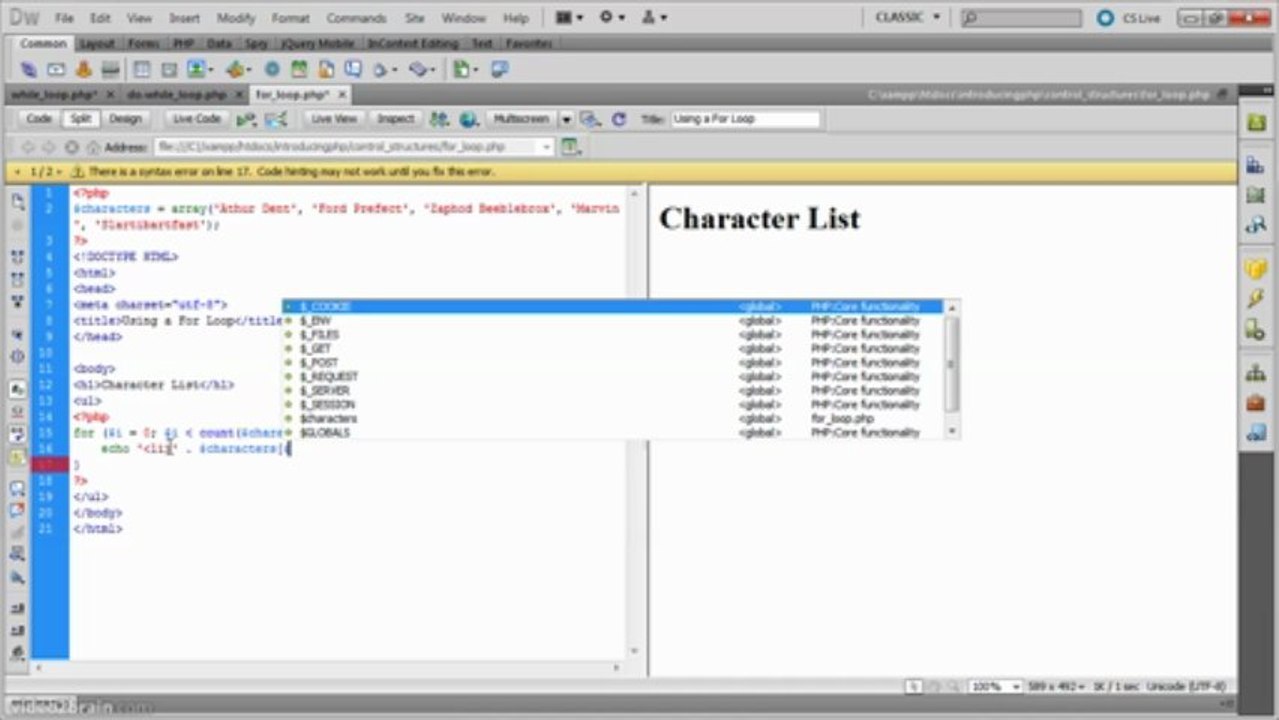Insert a Server-Side Include

pos(326,69)
